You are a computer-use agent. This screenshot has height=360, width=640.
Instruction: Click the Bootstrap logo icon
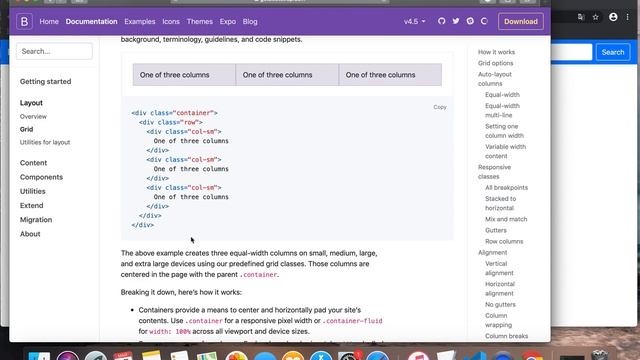click(x=24, y=21)
